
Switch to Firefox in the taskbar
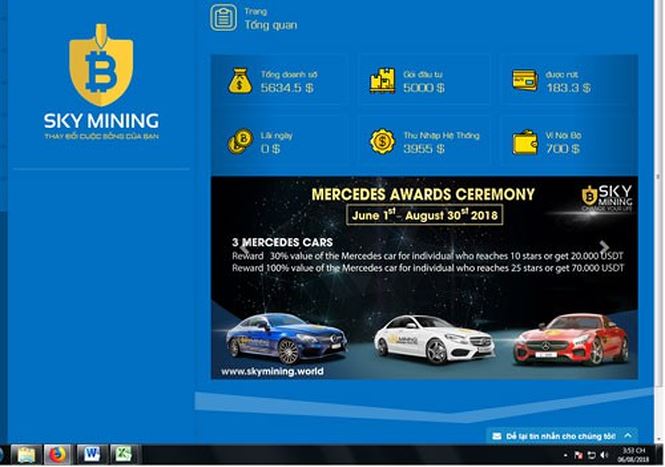point(58,455)
